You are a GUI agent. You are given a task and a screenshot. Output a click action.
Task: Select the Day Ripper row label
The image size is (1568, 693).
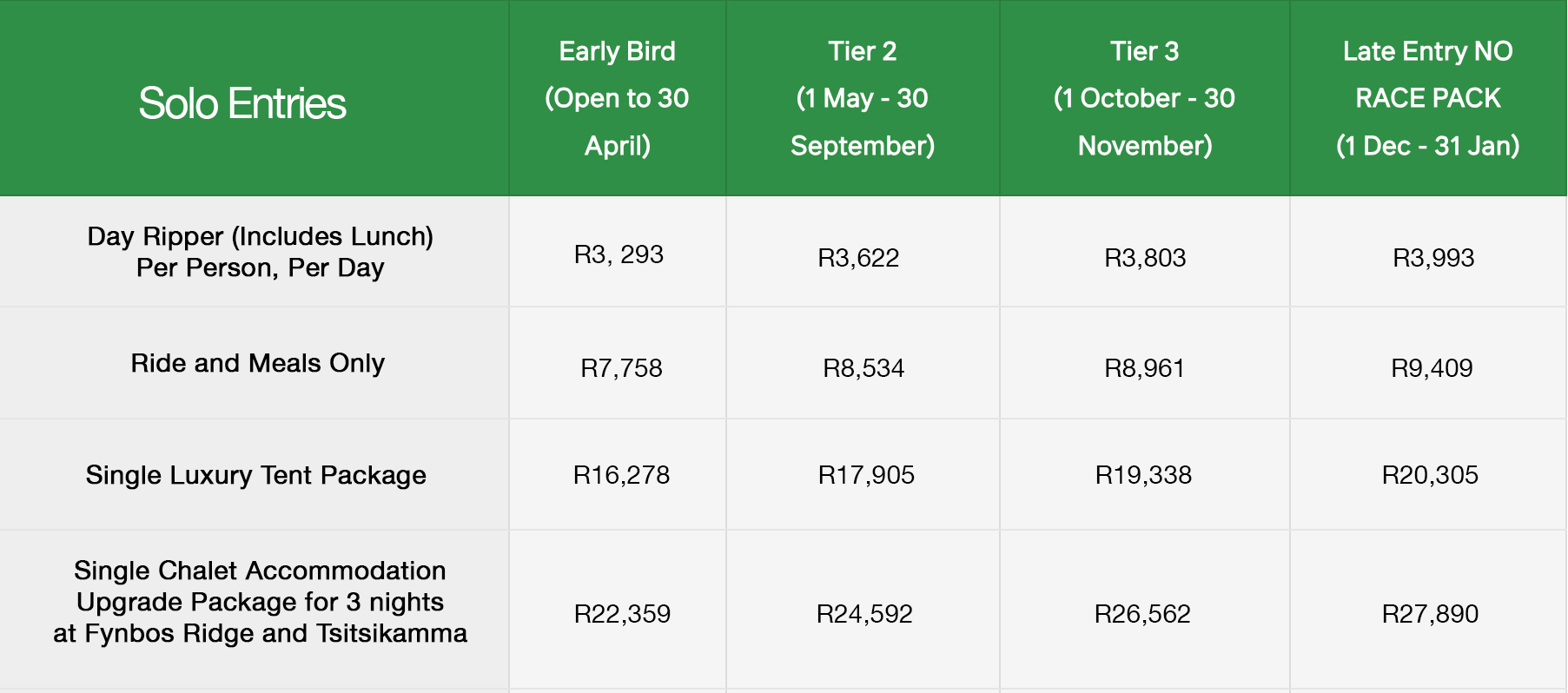[260, 252]
